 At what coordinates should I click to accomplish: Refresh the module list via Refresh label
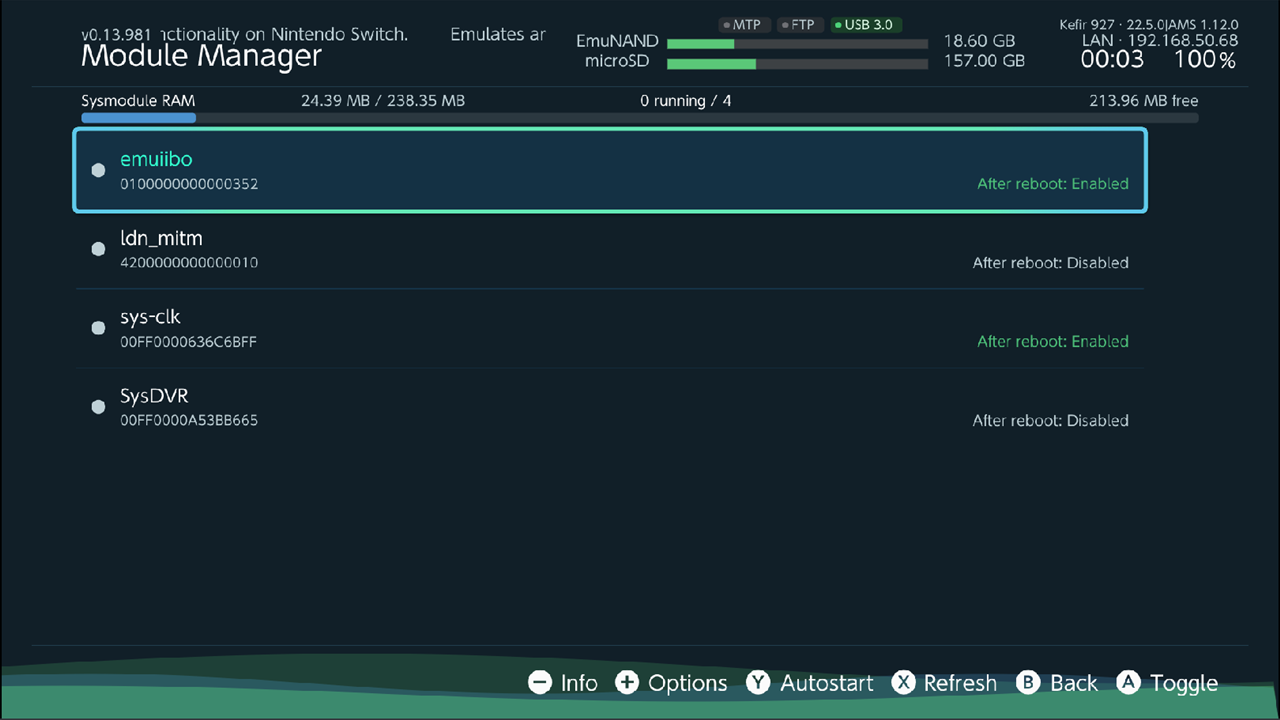coord(960,683)
